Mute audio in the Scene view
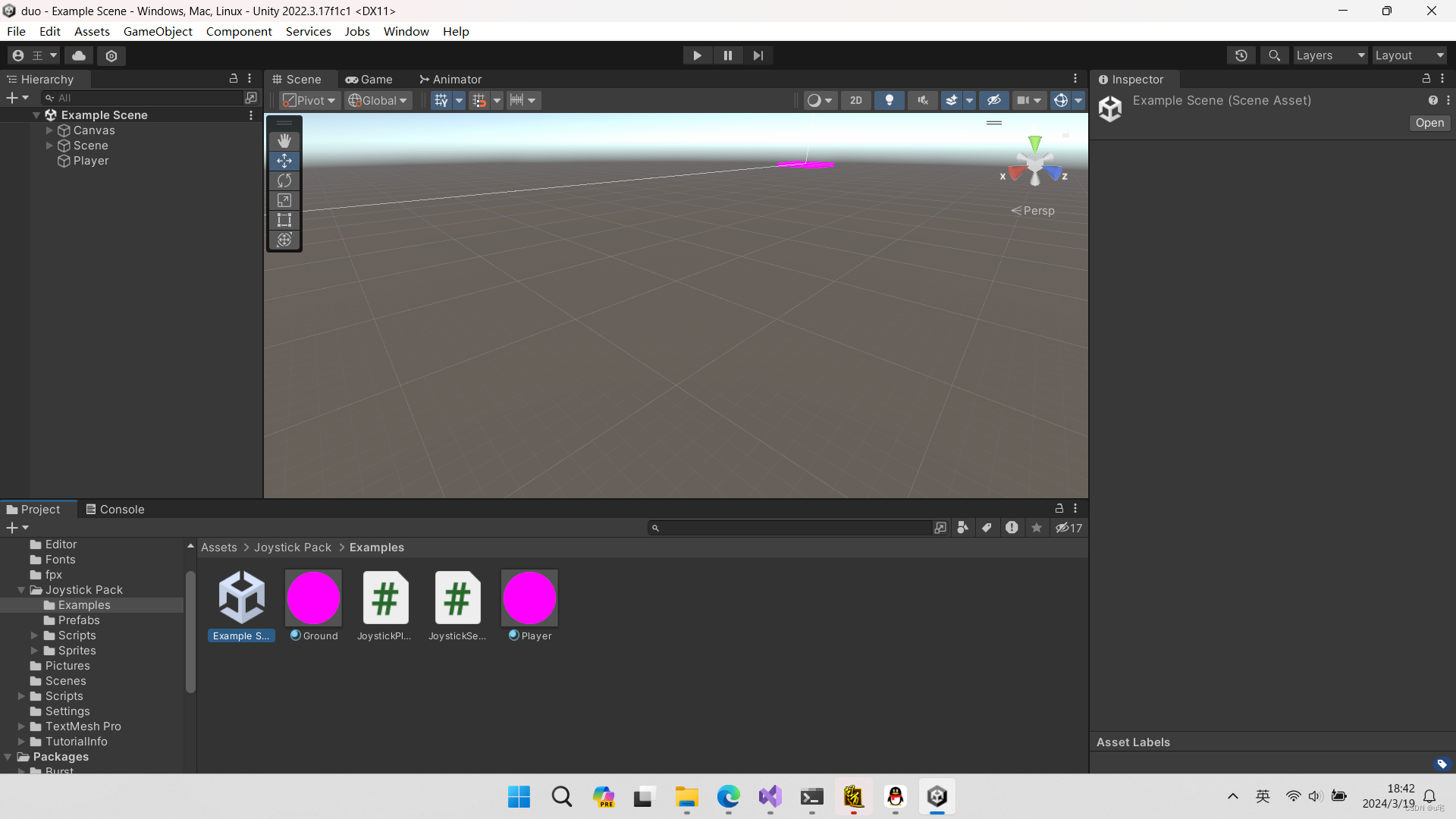The height and width of the screenshot is (819, 1456). [x=922, y=99]
